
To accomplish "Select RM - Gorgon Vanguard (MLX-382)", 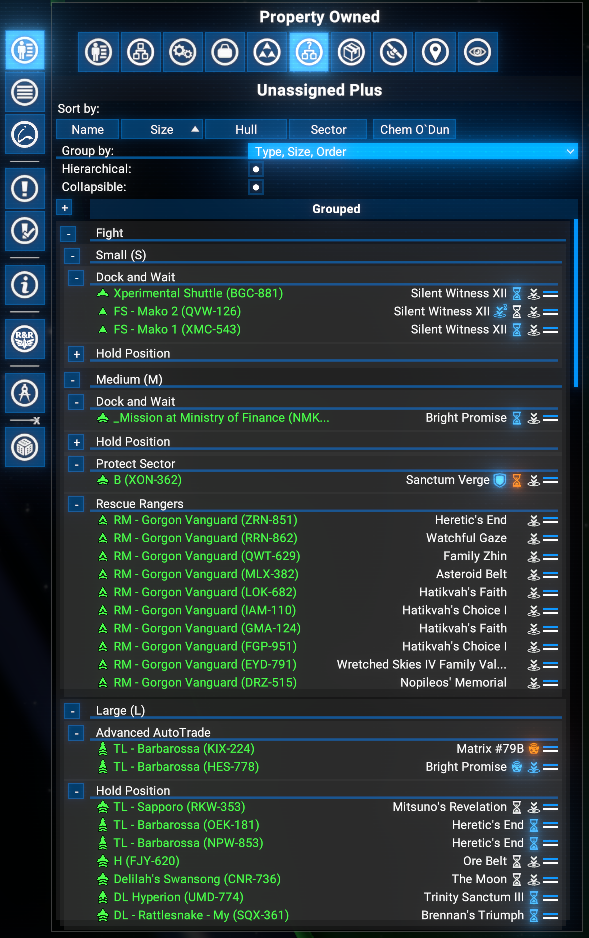I will pyautogui.click(x=206, y=574).
